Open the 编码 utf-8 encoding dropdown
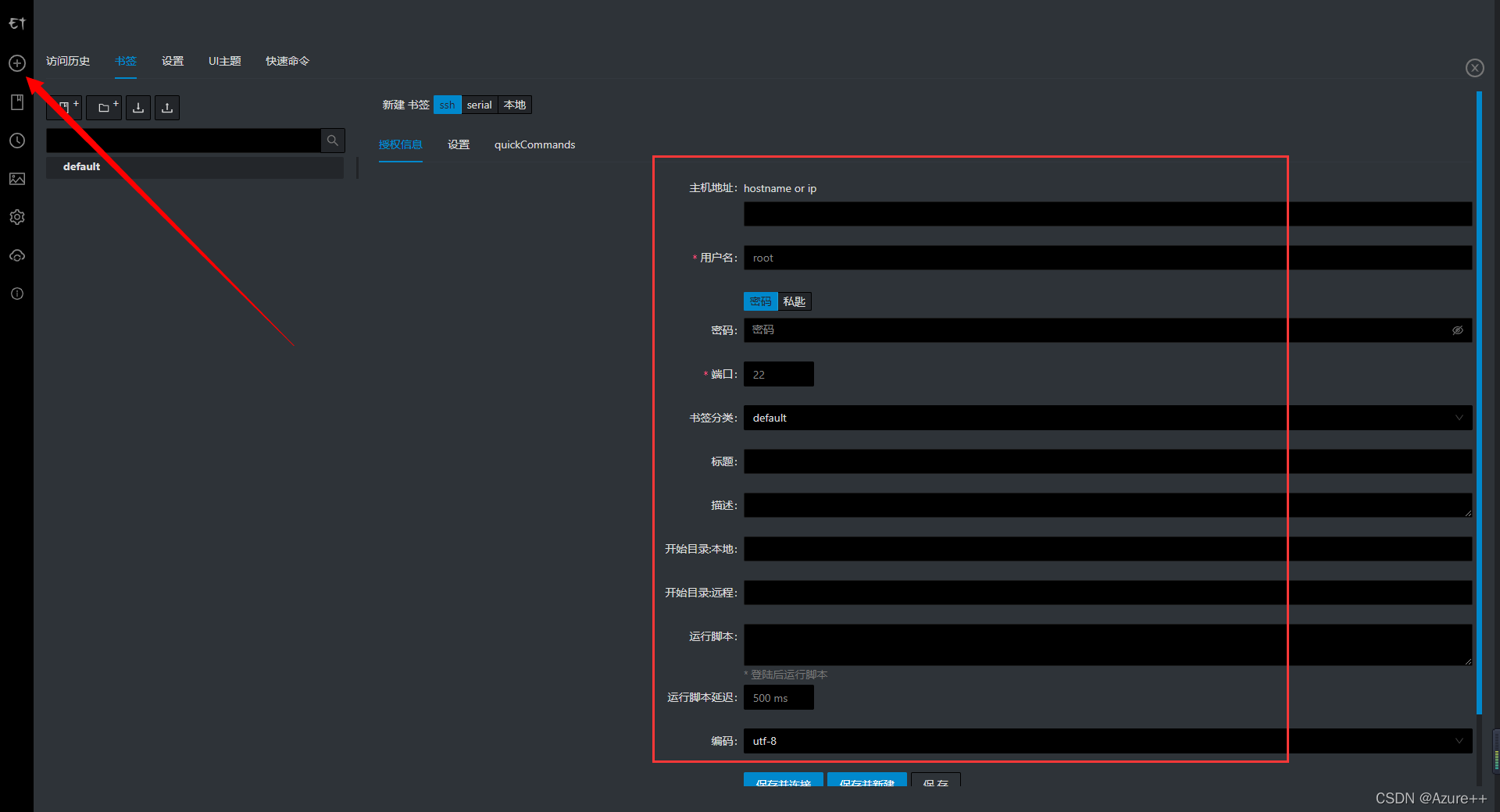 (x=1459, y=741)
